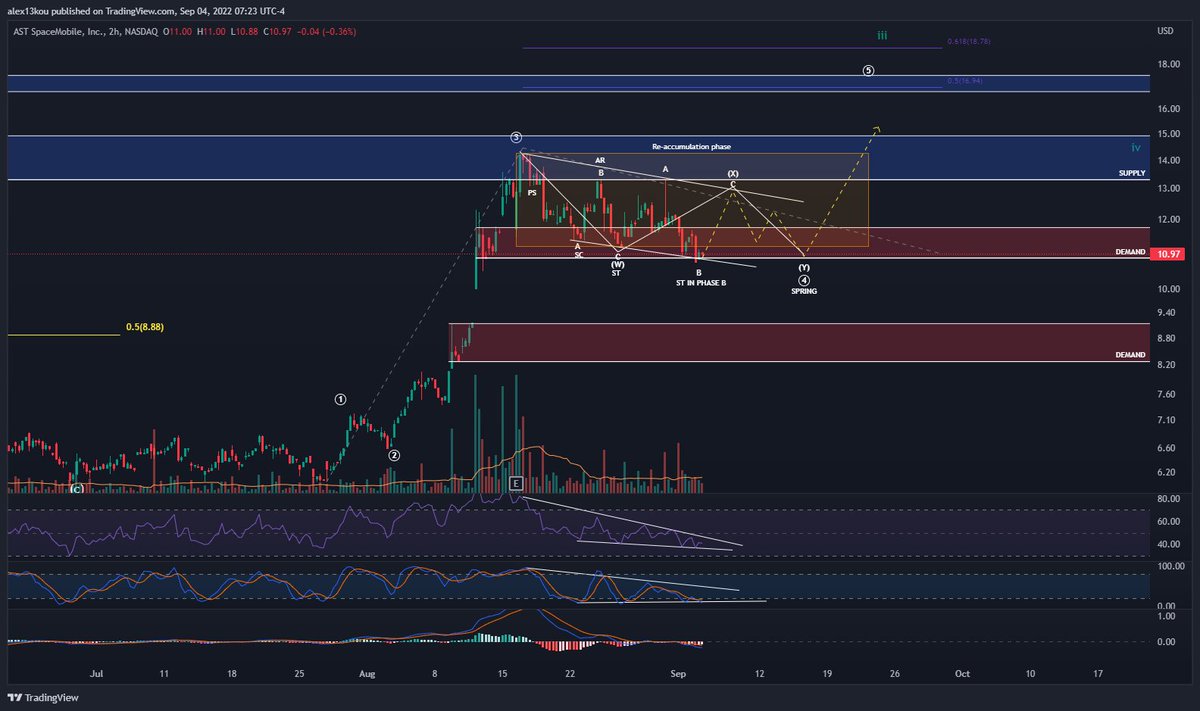The height and width of the screenshot is (711, 1200).
Task: Select the blue 'iv' wave label
Action: (1136, 146)
